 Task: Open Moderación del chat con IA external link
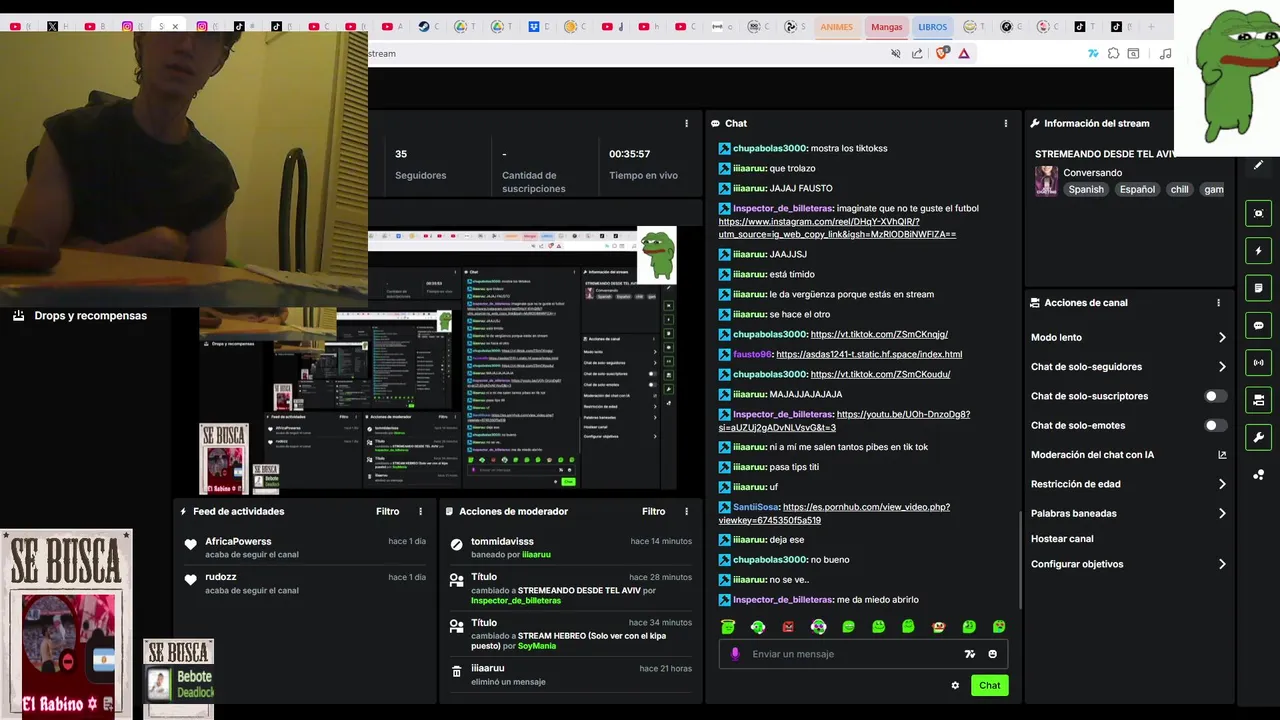1222,455
